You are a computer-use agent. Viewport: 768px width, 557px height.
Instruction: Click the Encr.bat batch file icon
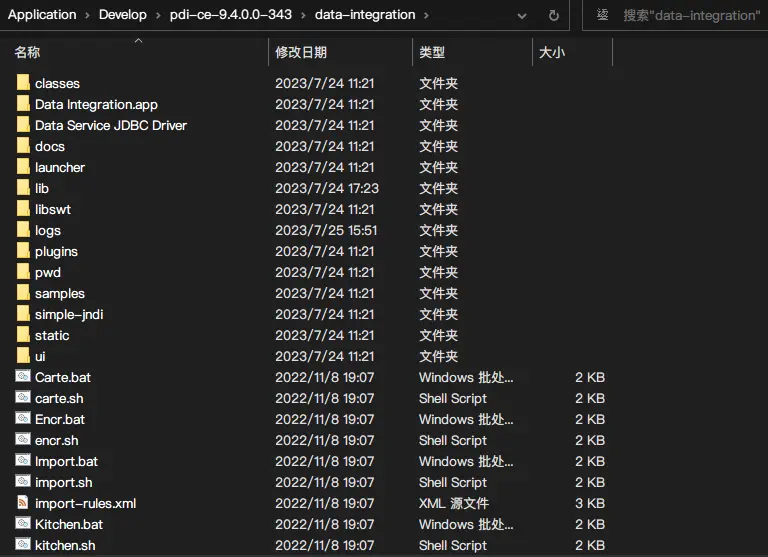click(23, 418)
